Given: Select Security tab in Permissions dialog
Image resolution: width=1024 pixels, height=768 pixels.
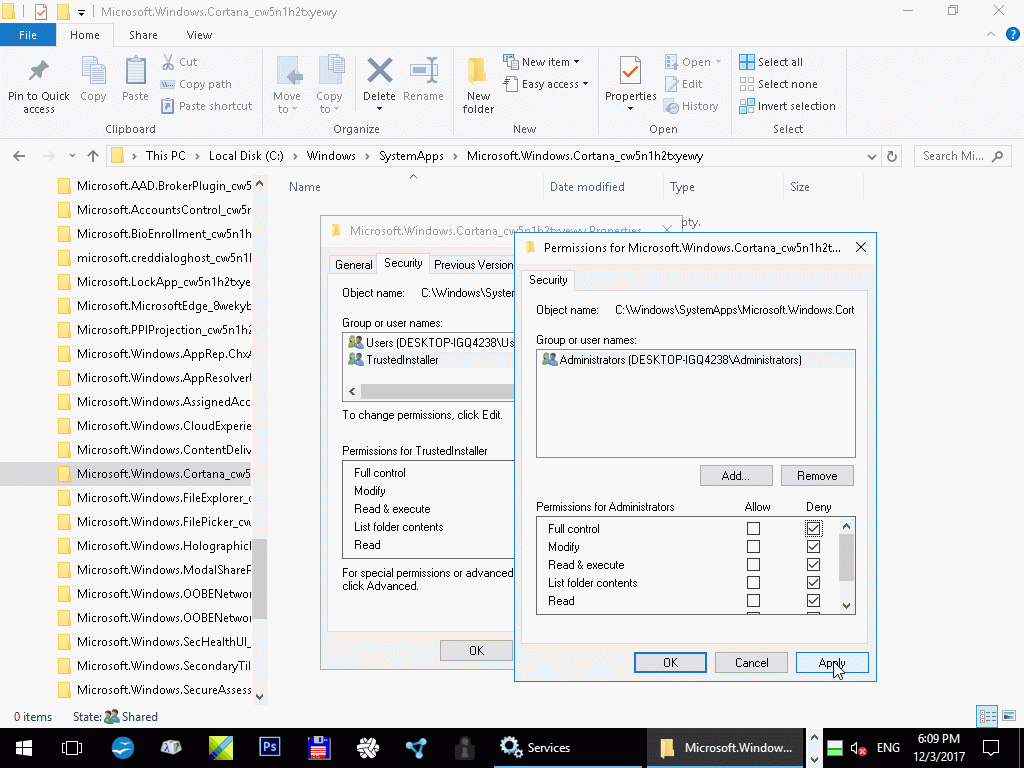Looking at the screenshot, I should tap(548, 280).
